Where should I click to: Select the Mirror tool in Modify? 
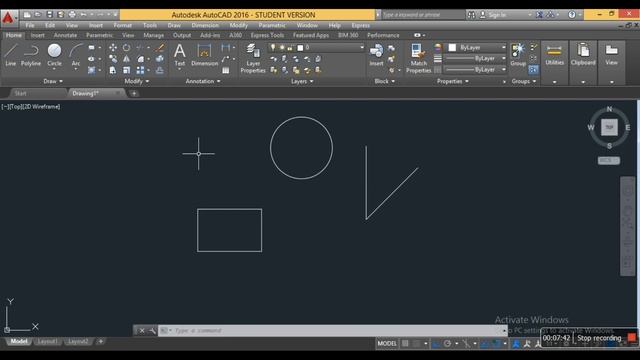click(x=127, y=59)
